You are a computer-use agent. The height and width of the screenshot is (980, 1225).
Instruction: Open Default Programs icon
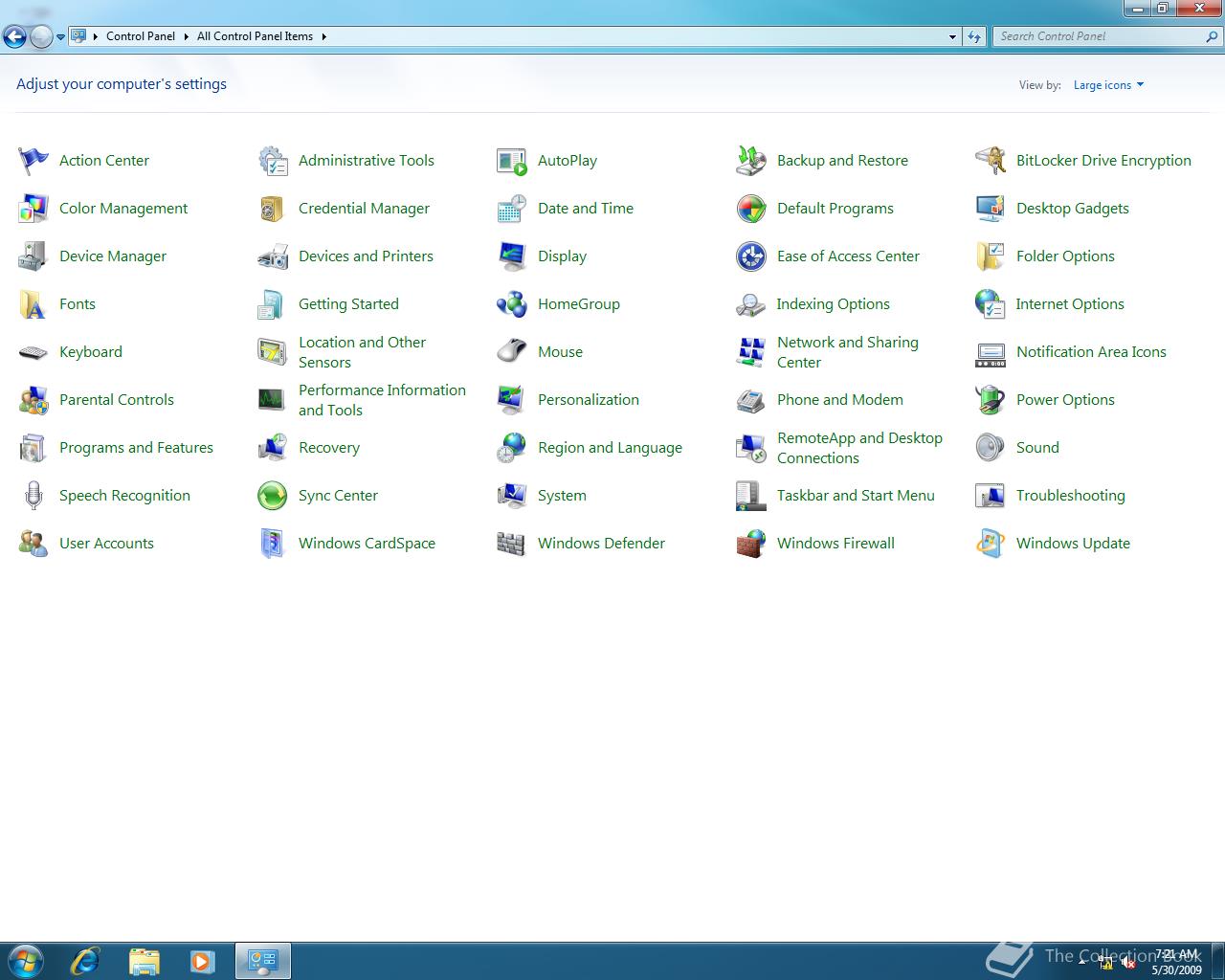(x=751, y=209)
